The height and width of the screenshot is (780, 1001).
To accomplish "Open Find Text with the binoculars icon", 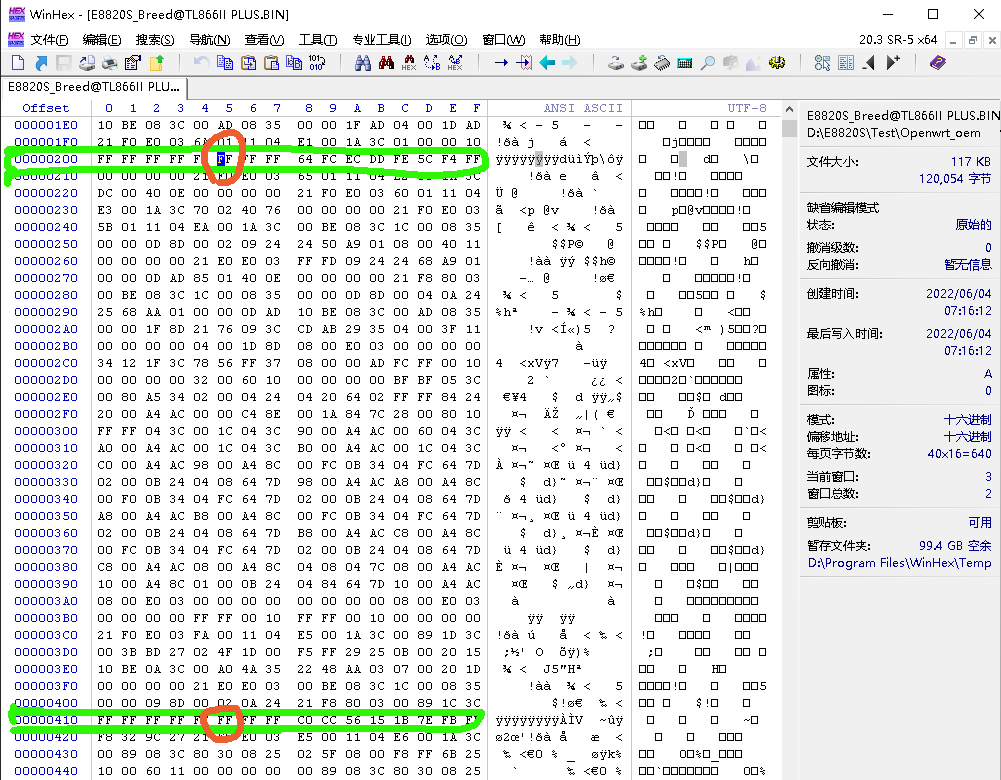I will [x=363, y=62].
